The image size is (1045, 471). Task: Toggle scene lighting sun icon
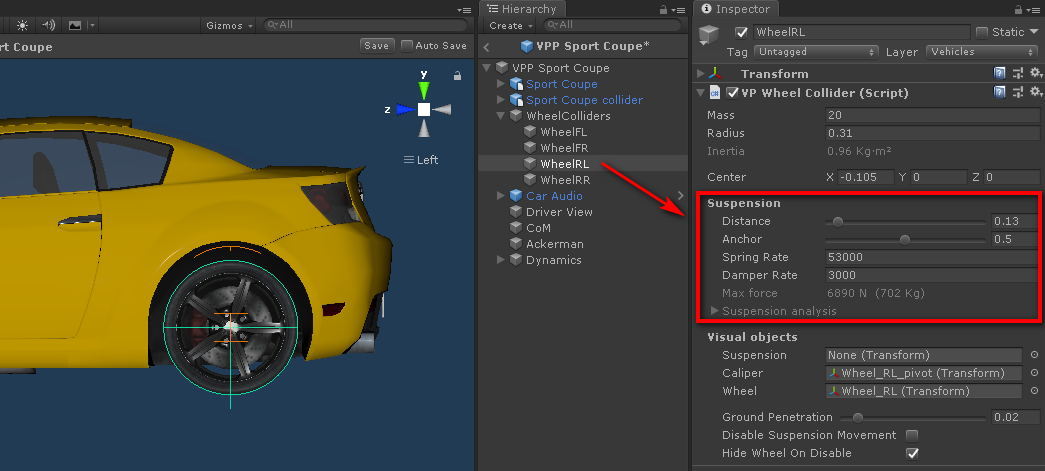click(22, 25)
